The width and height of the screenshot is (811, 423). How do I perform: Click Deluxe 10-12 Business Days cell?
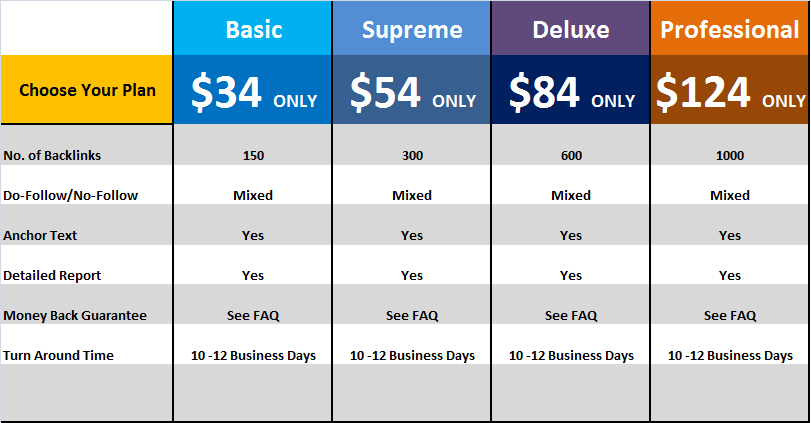pos(570,356)
